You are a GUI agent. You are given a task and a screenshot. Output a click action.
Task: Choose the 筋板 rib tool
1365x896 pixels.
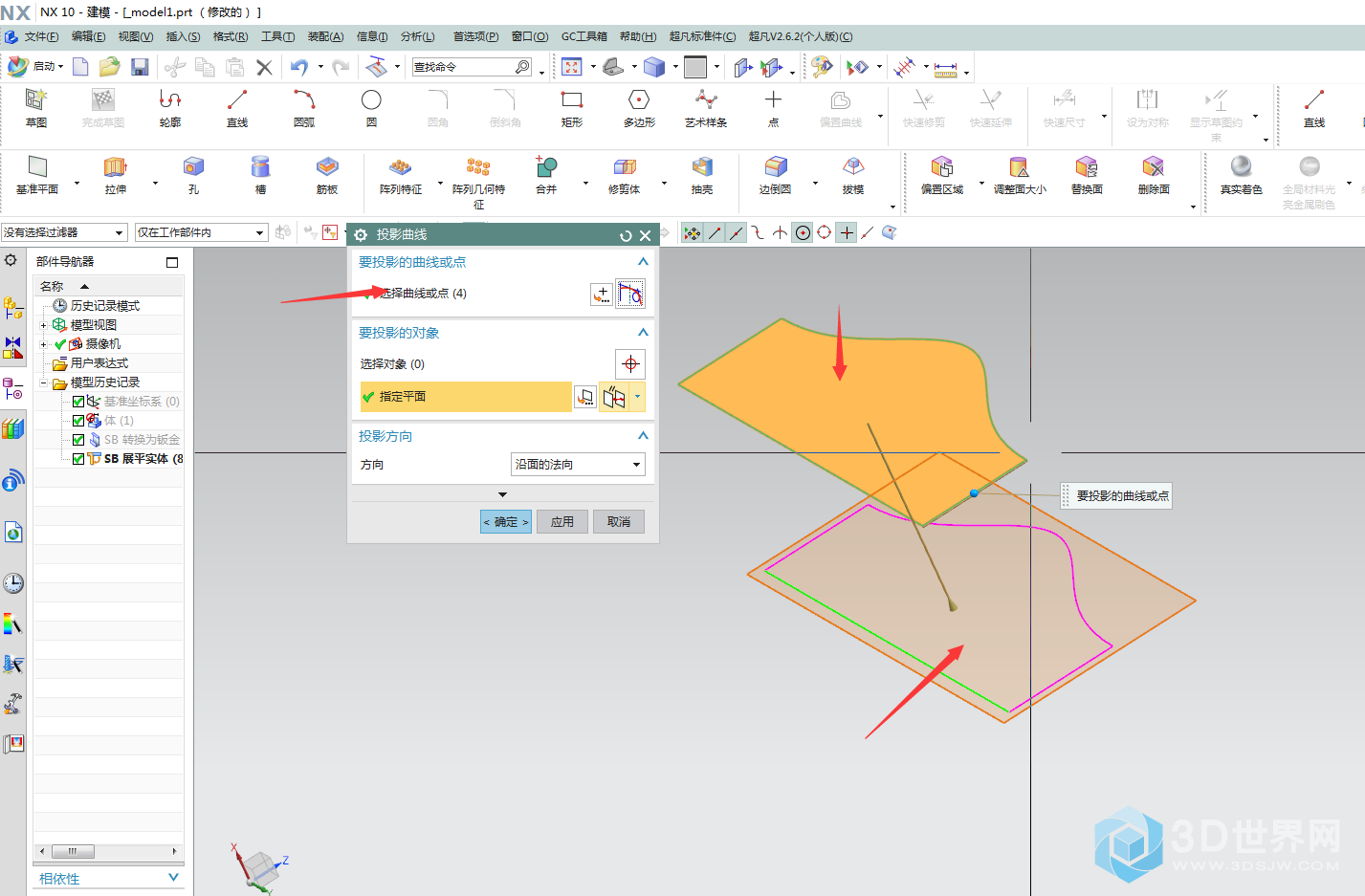pos(327,175)
